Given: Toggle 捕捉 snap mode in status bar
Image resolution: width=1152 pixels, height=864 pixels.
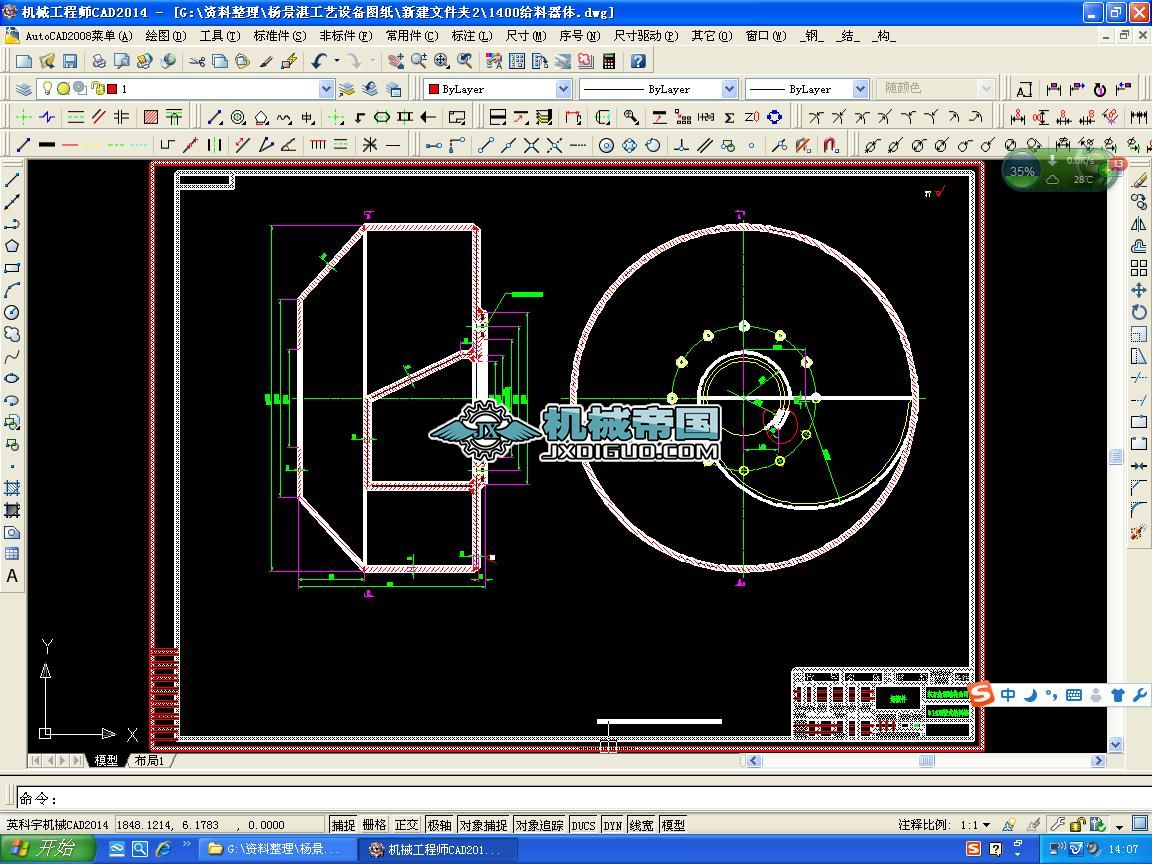Looking at the screenshot, I should (x=343, y=825).
